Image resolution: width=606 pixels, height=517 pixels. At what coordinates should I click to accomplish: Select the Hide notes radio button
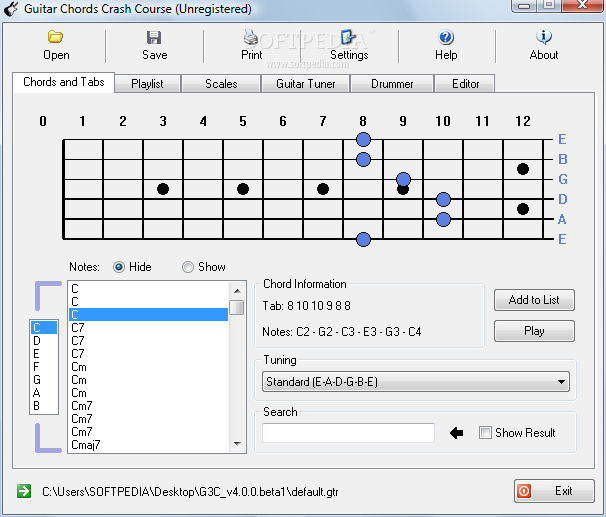[119, 267]
